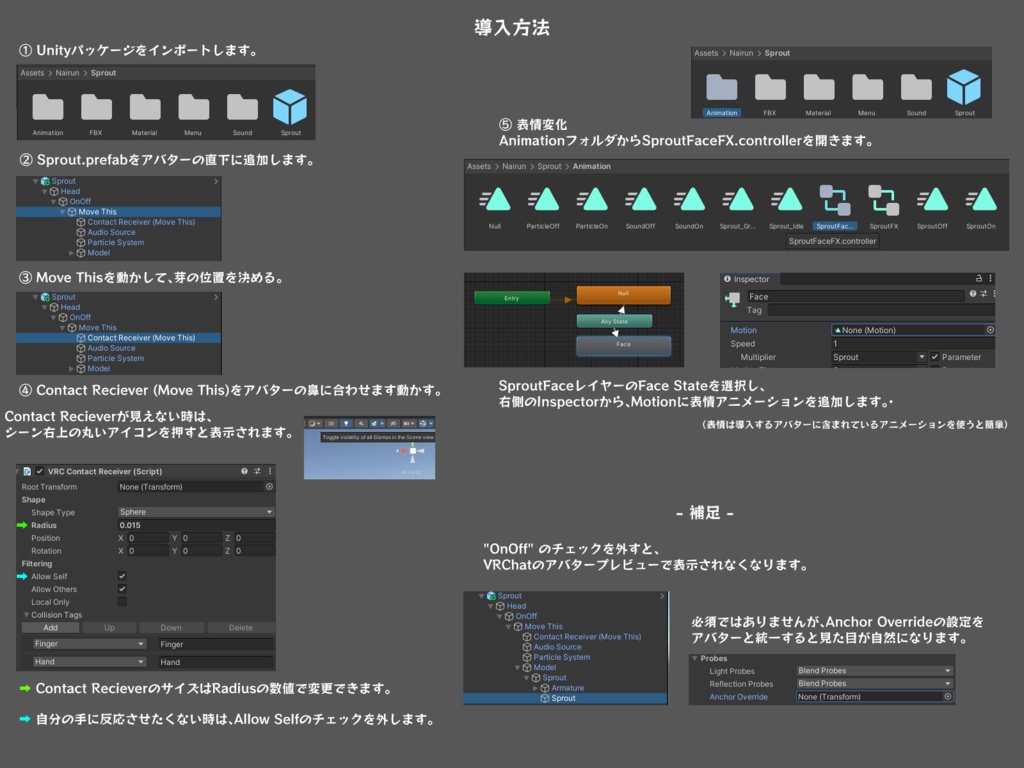
Task: Select the Armature row in the hierarchy
Action: [566, 688]
